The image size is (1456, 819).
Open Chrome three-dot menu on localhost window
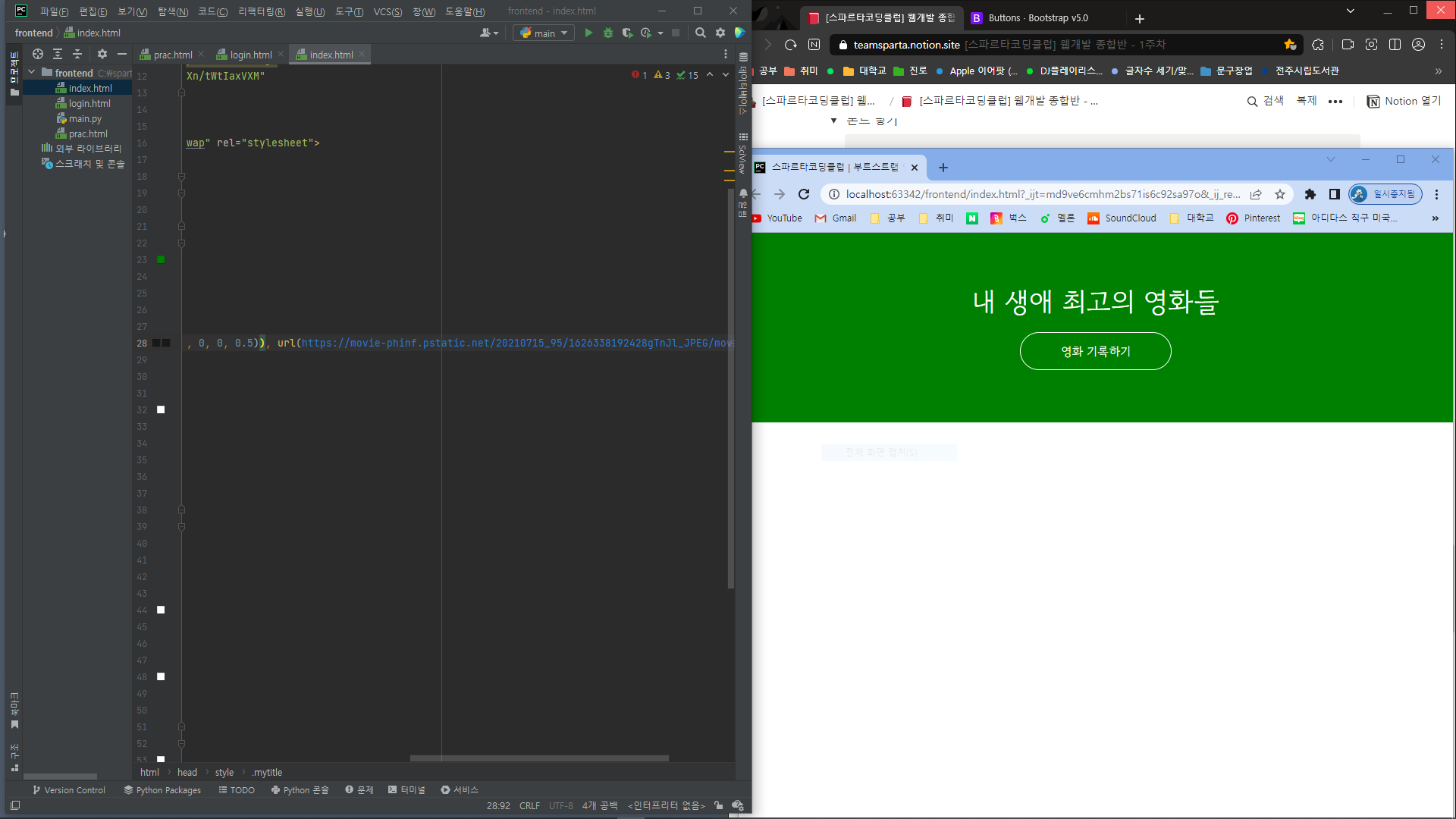(x=1436, y=194)
